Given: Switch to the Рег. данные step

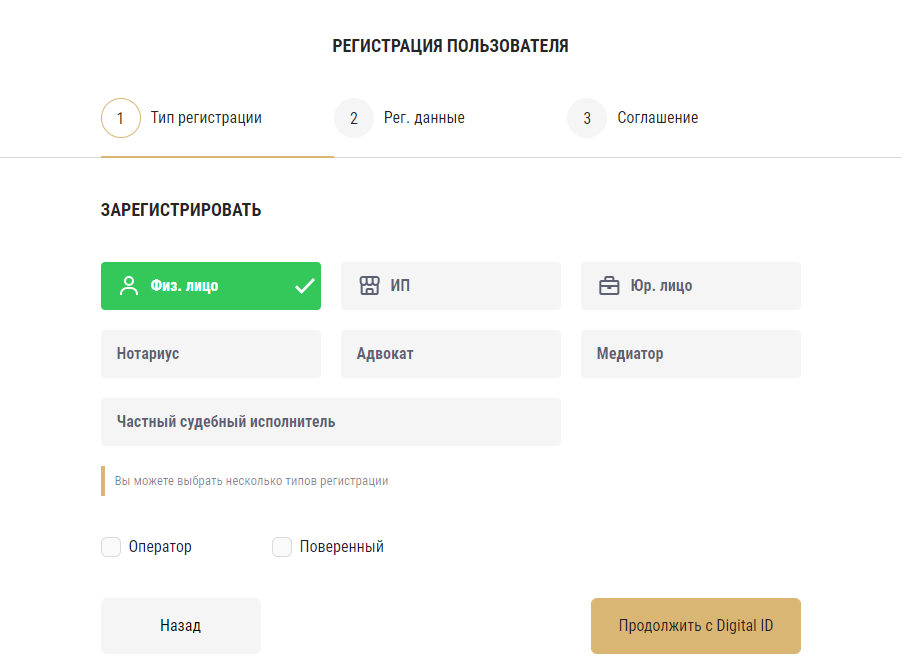Looking at the screenshot, I should coord(425,118).
